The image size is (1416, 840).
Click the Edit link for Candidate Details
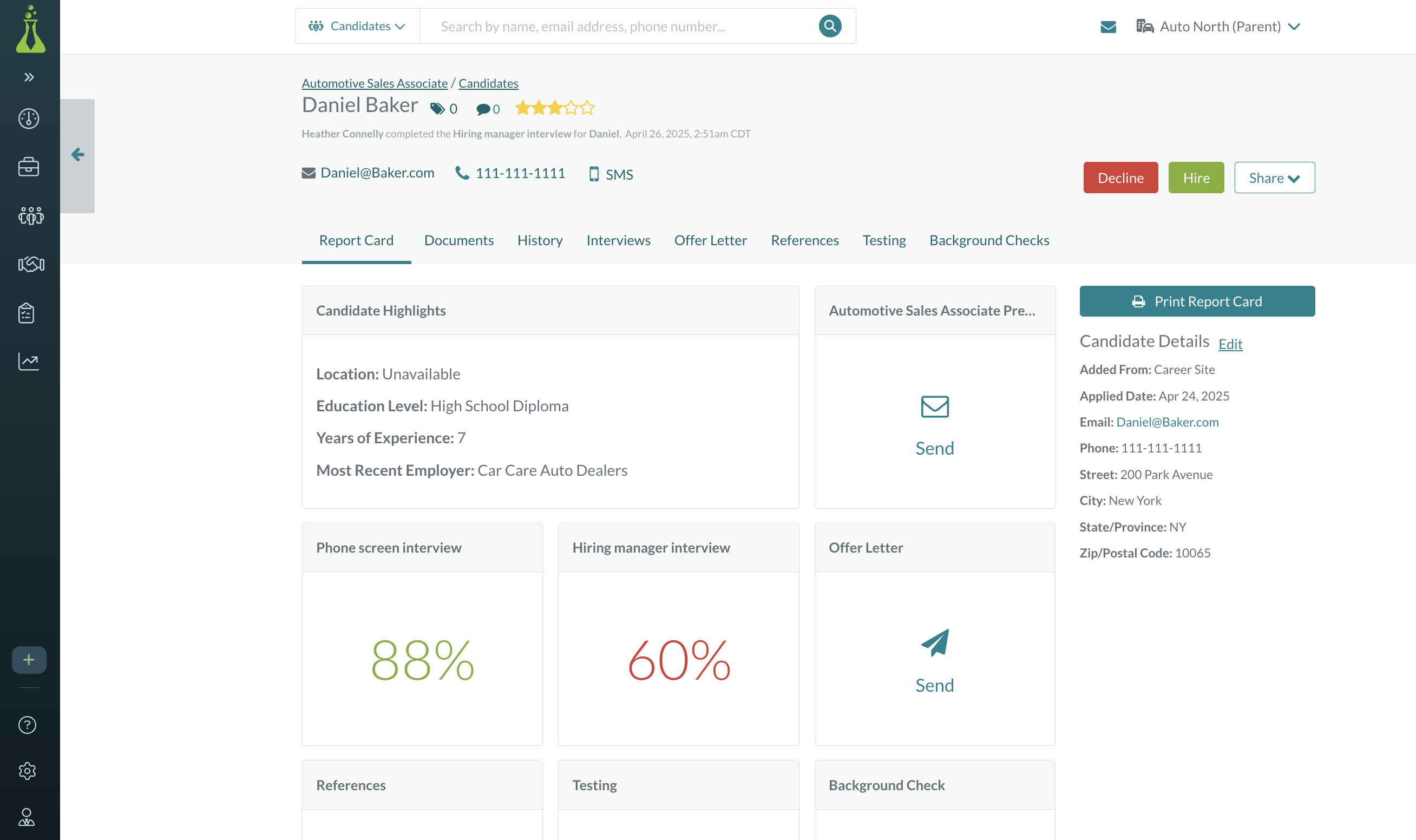tap(1230, 344)
